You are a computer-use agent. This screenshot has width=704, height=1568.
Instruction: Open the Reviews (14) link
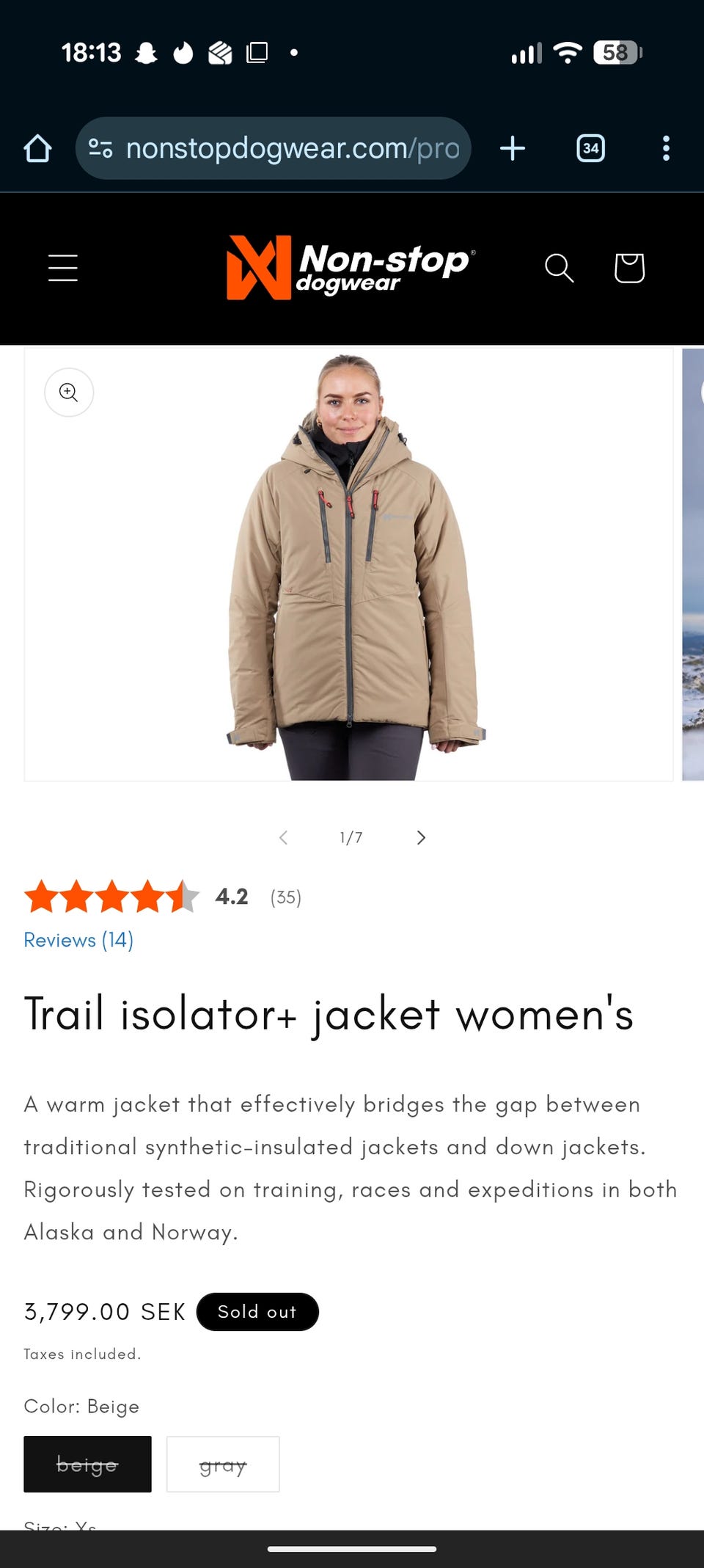pos(78,940)
